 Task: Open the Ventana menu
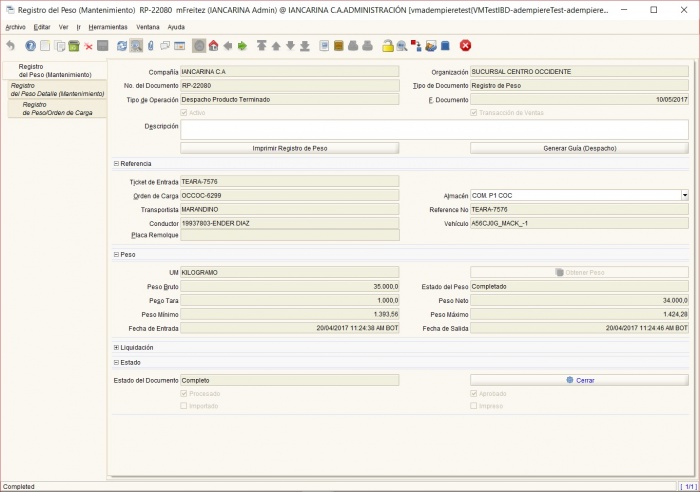click(x=148, y=27)
